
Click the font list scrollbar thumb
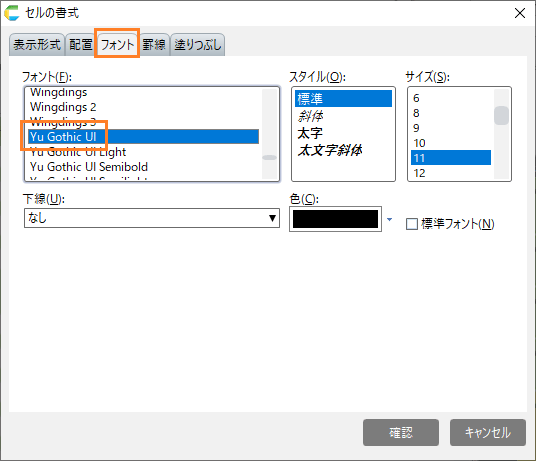coord(269,158)
